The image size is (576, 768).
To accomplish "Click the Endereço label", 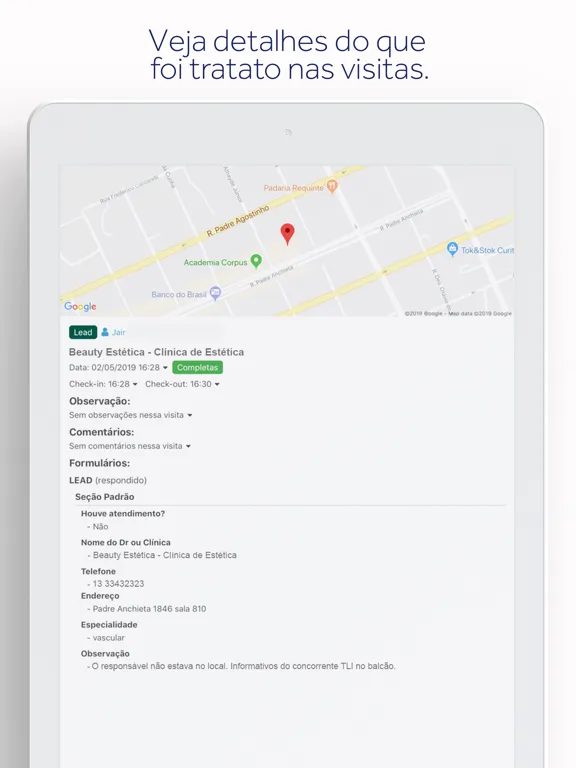I will (x=100, y=596).
